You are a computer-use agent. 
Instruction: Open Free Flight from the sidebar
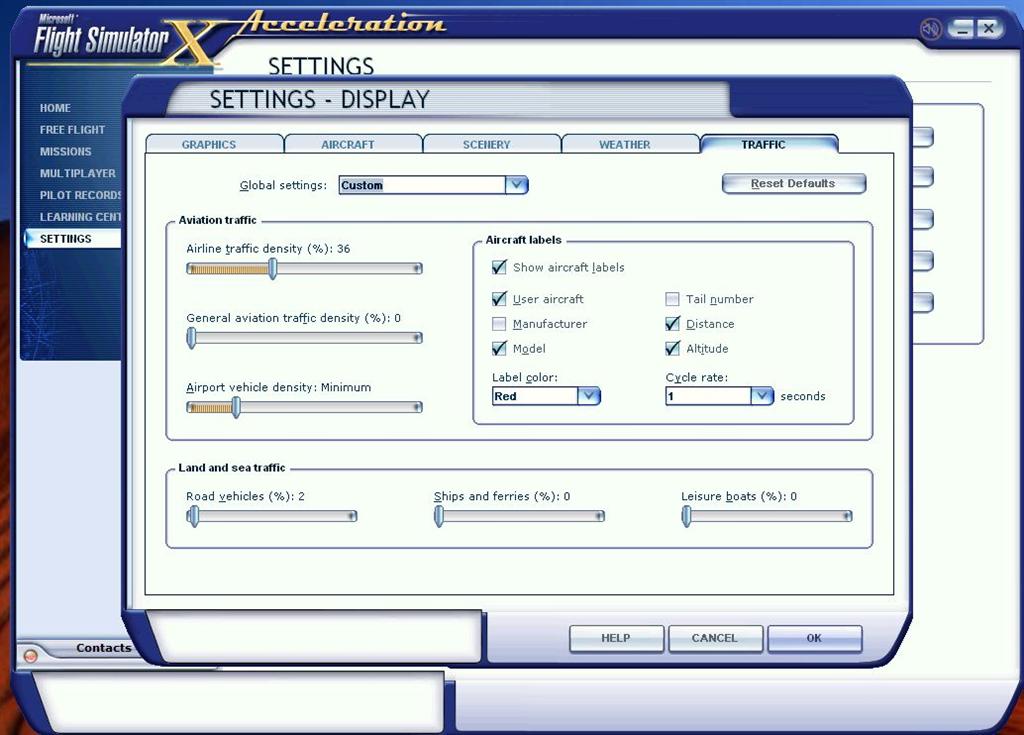tap(72, 130)
